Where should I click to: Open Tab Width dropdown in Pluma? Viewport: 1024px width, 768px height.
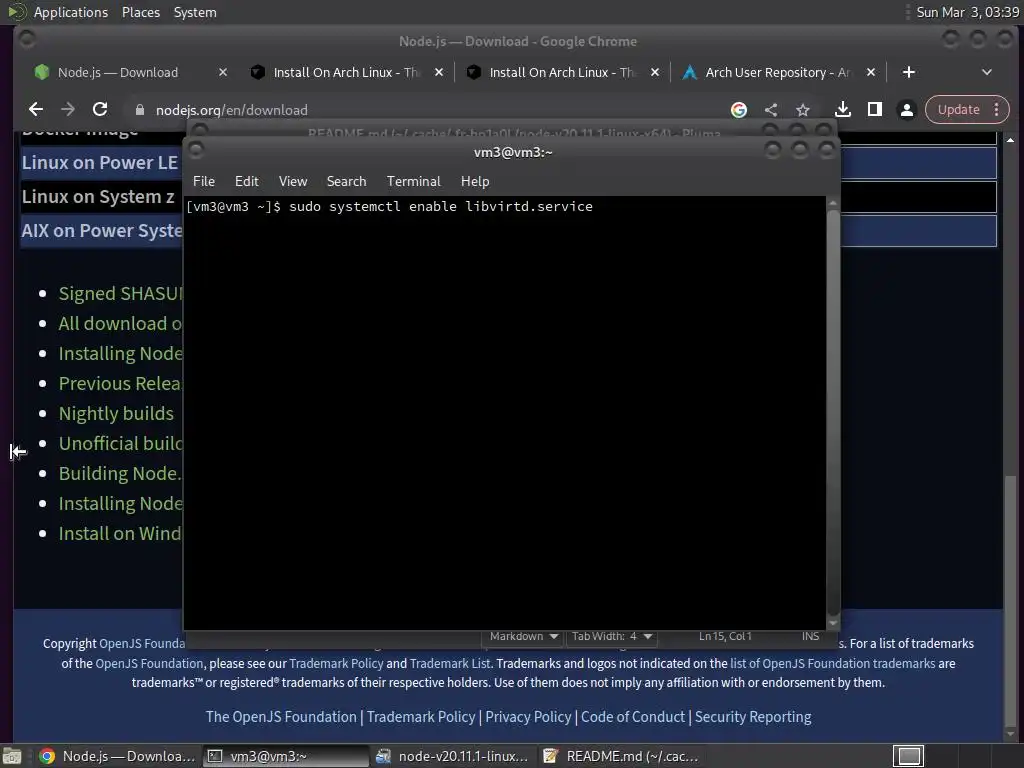[612, 636]
